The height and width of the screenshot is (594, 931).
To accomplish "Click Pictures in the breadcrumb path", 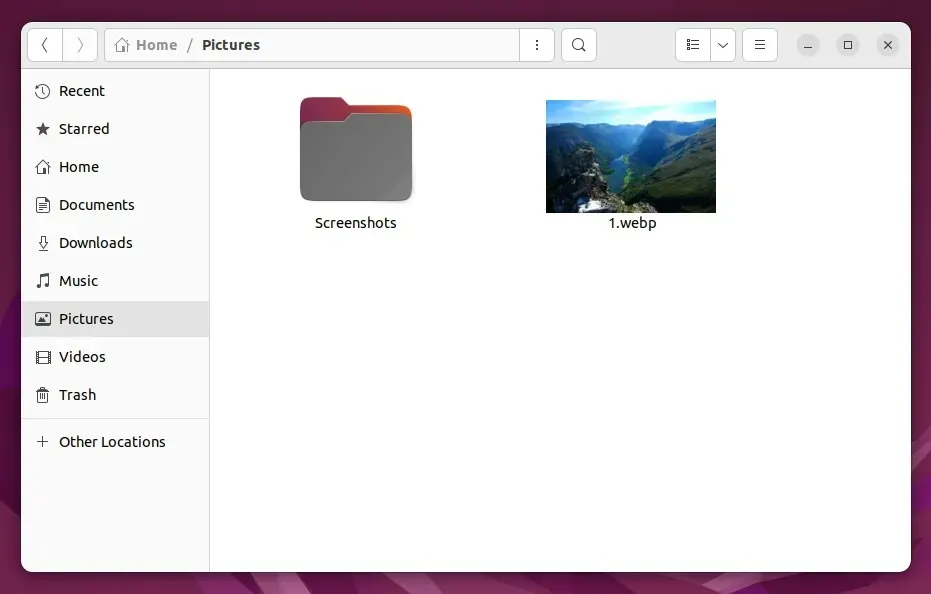I will 231,44.
